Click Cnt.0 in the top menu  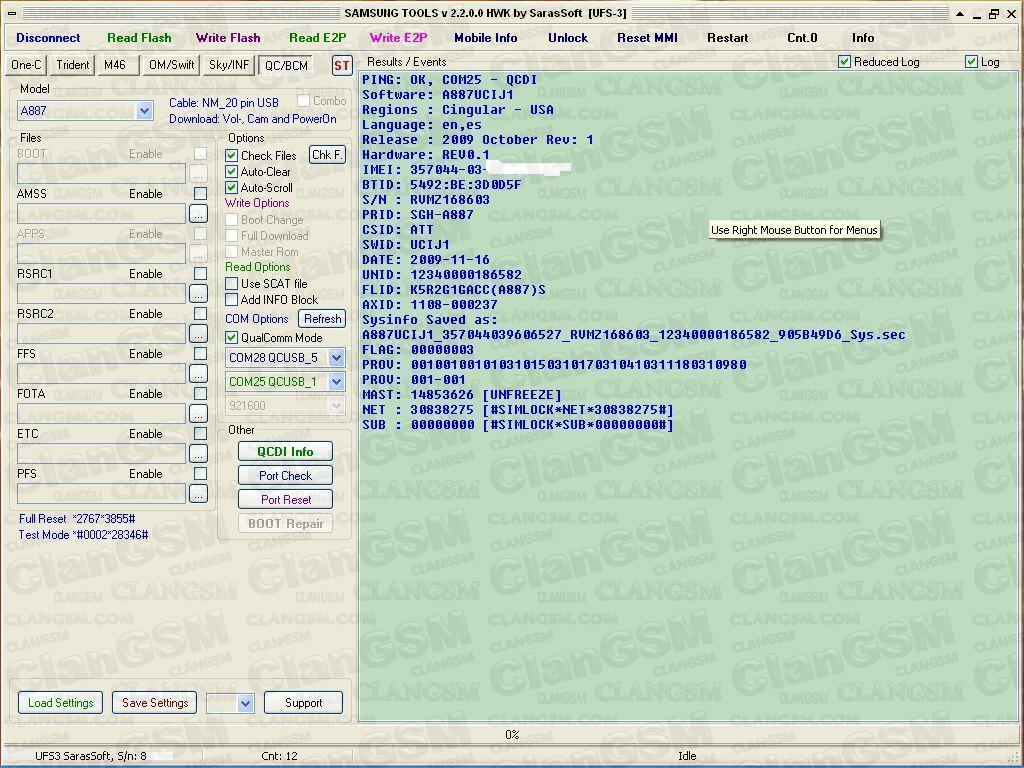[x=802, y=38]
